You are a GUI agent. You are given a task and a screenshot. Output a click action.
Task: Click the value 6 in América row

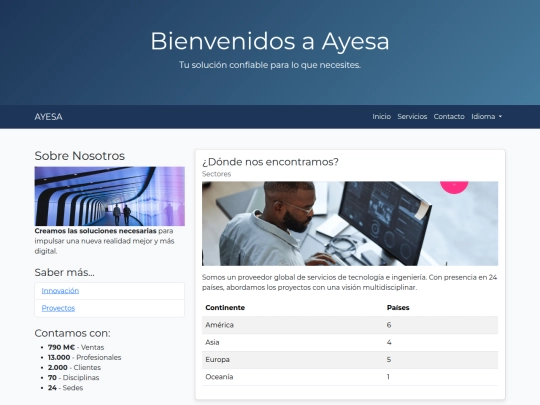click(389, 325)
